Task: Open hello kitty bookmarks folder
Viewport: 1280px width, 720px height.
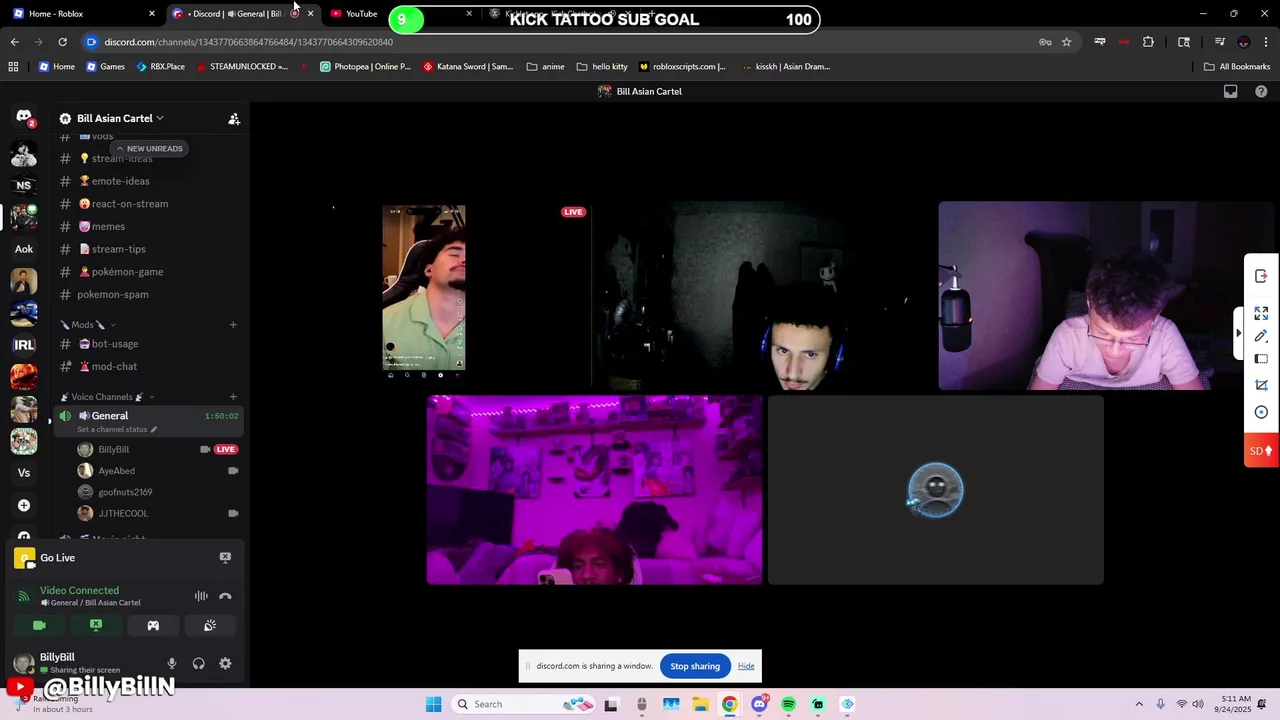Action: (x=602, y=67)
